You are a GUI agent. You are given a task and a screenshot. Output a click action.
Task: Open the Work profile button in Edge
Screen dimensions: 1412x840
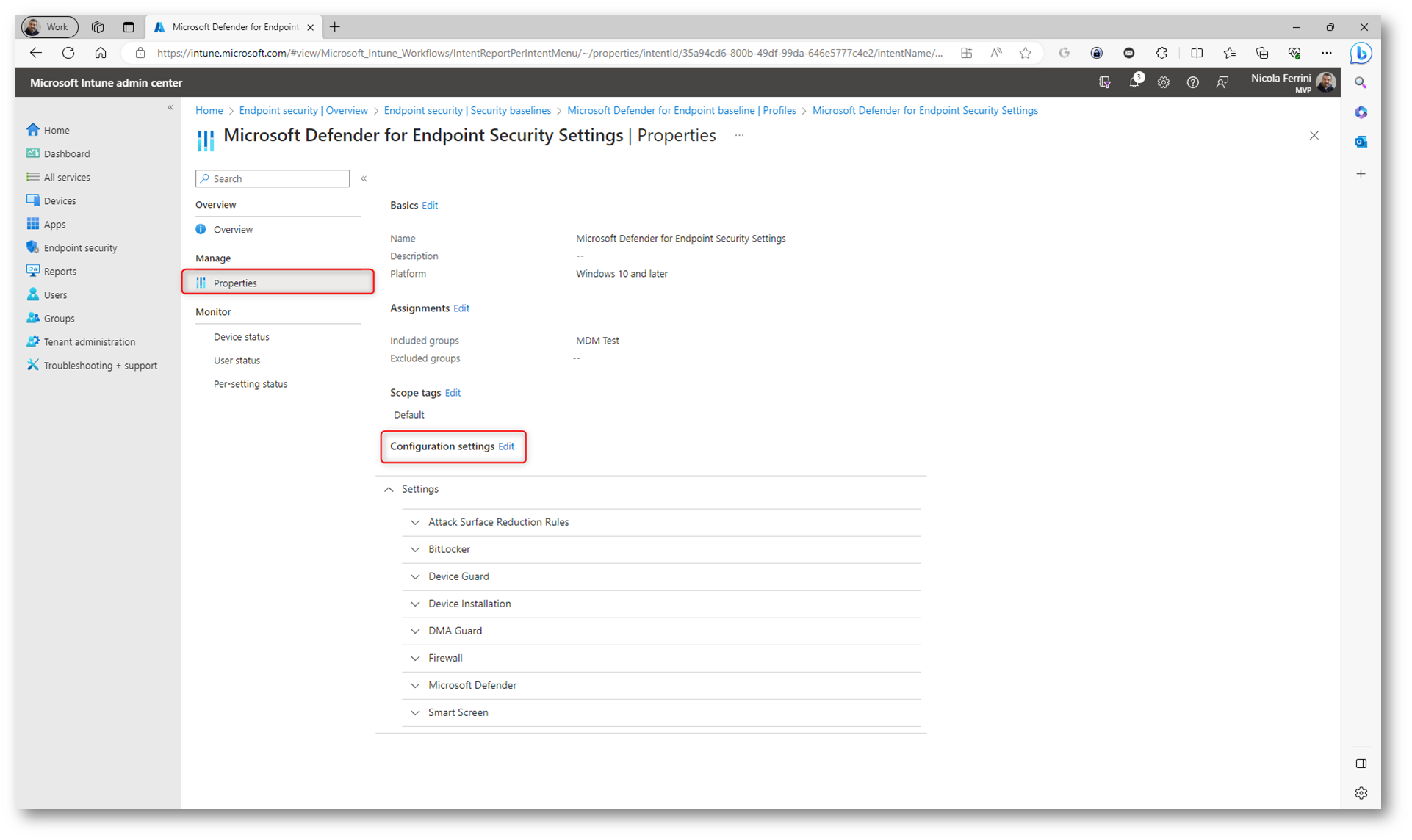tap(48, 27)
